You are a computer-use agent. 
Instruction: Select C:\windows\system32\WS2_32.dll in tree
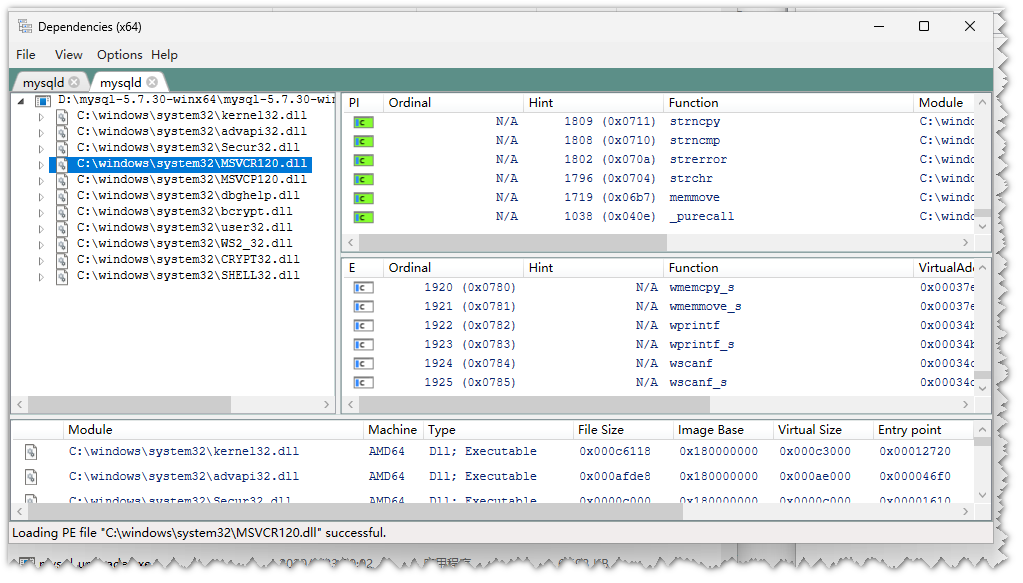(185, 244)
